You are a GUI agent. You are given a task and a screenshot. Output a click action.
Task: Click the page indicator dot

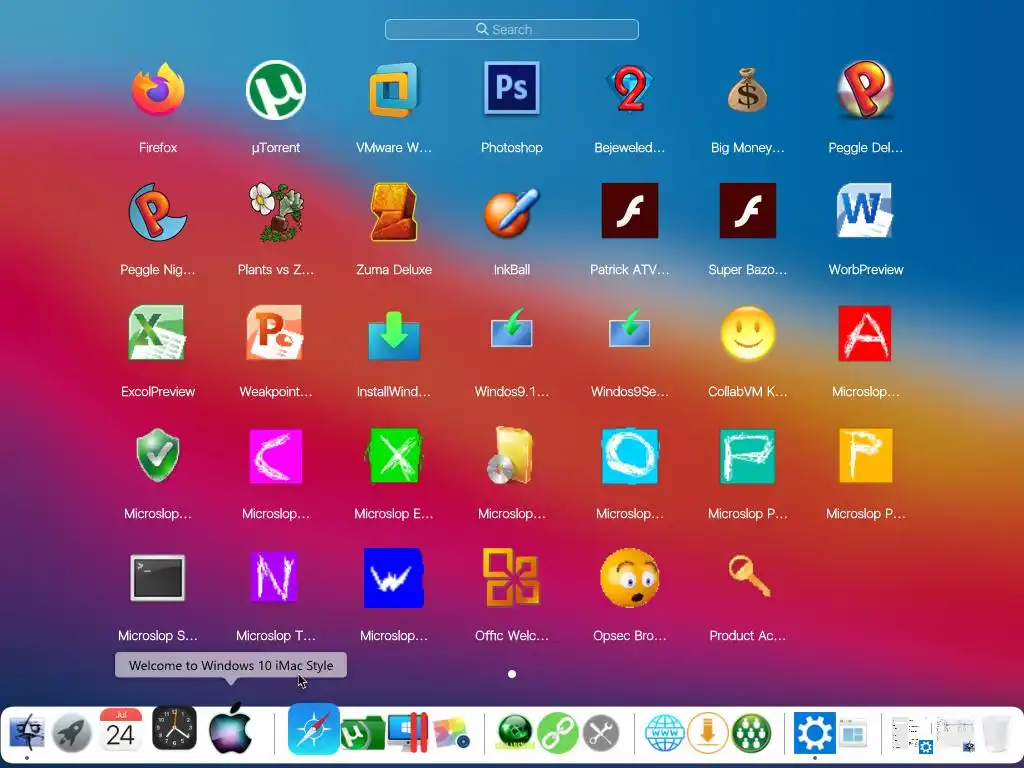tap(512, 673)
